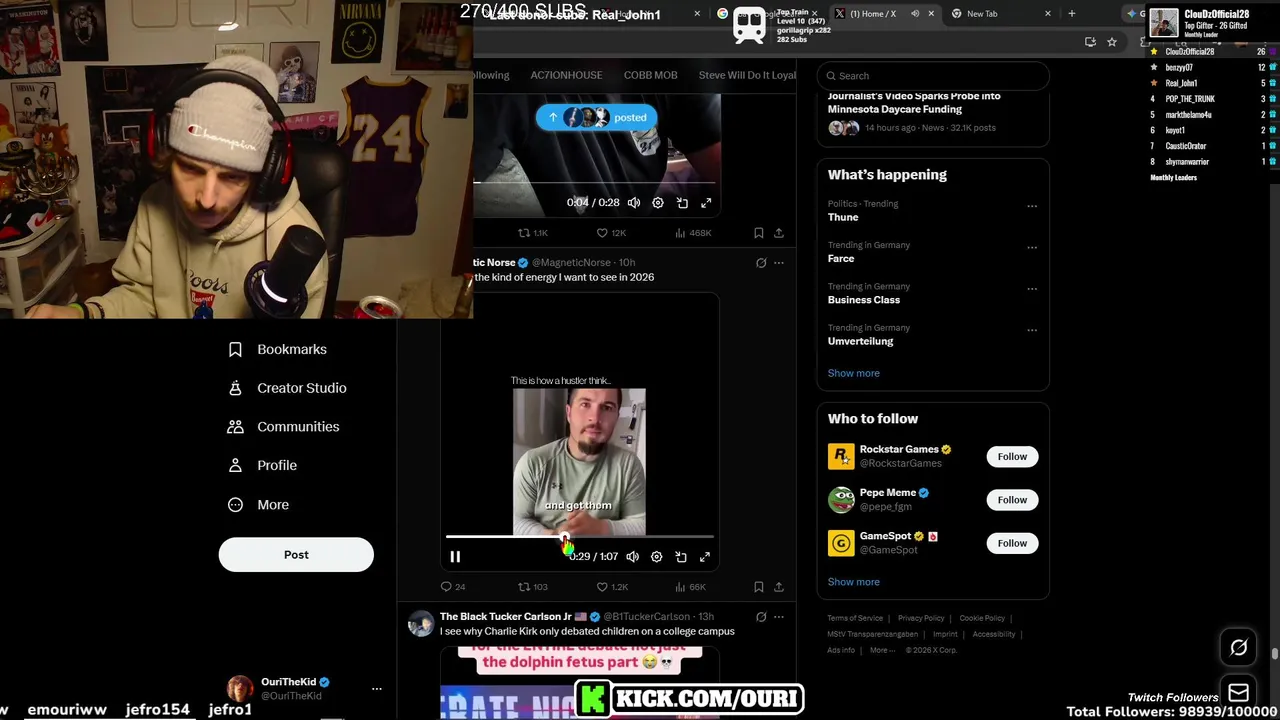Open more options on Magnetic Norse post
Image resolution: width=1280 pixels, height=720 pixels.
coord(779,263)
